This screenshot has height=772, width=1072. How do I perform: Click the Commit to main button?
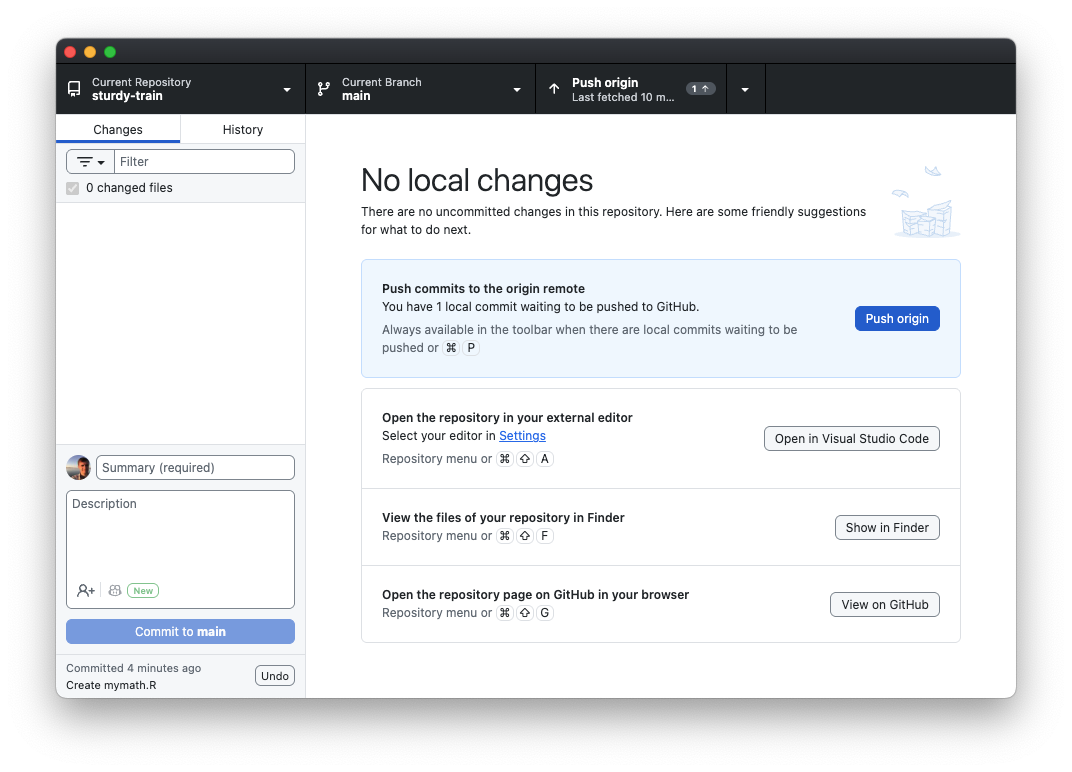coord(180,632)
